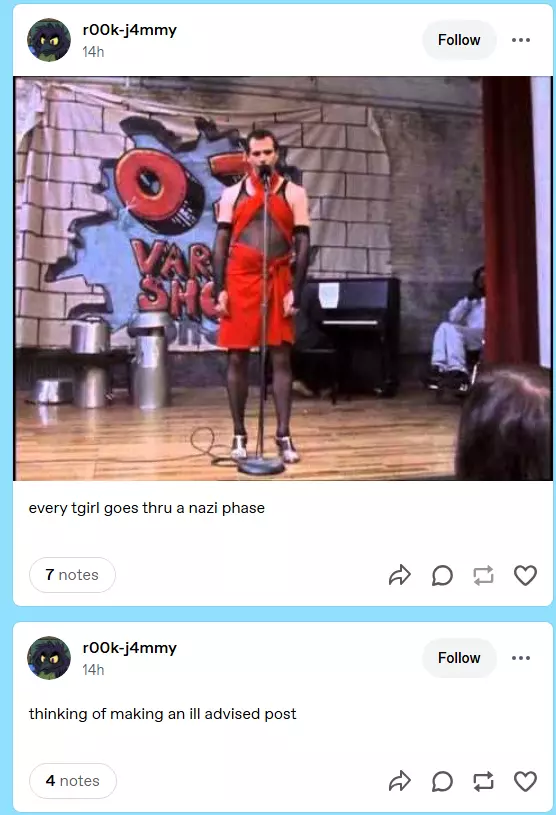Viewport: 556px width, 815px height.
Task: Open the first post's 14h timestamp
Action: coord(93,52)
